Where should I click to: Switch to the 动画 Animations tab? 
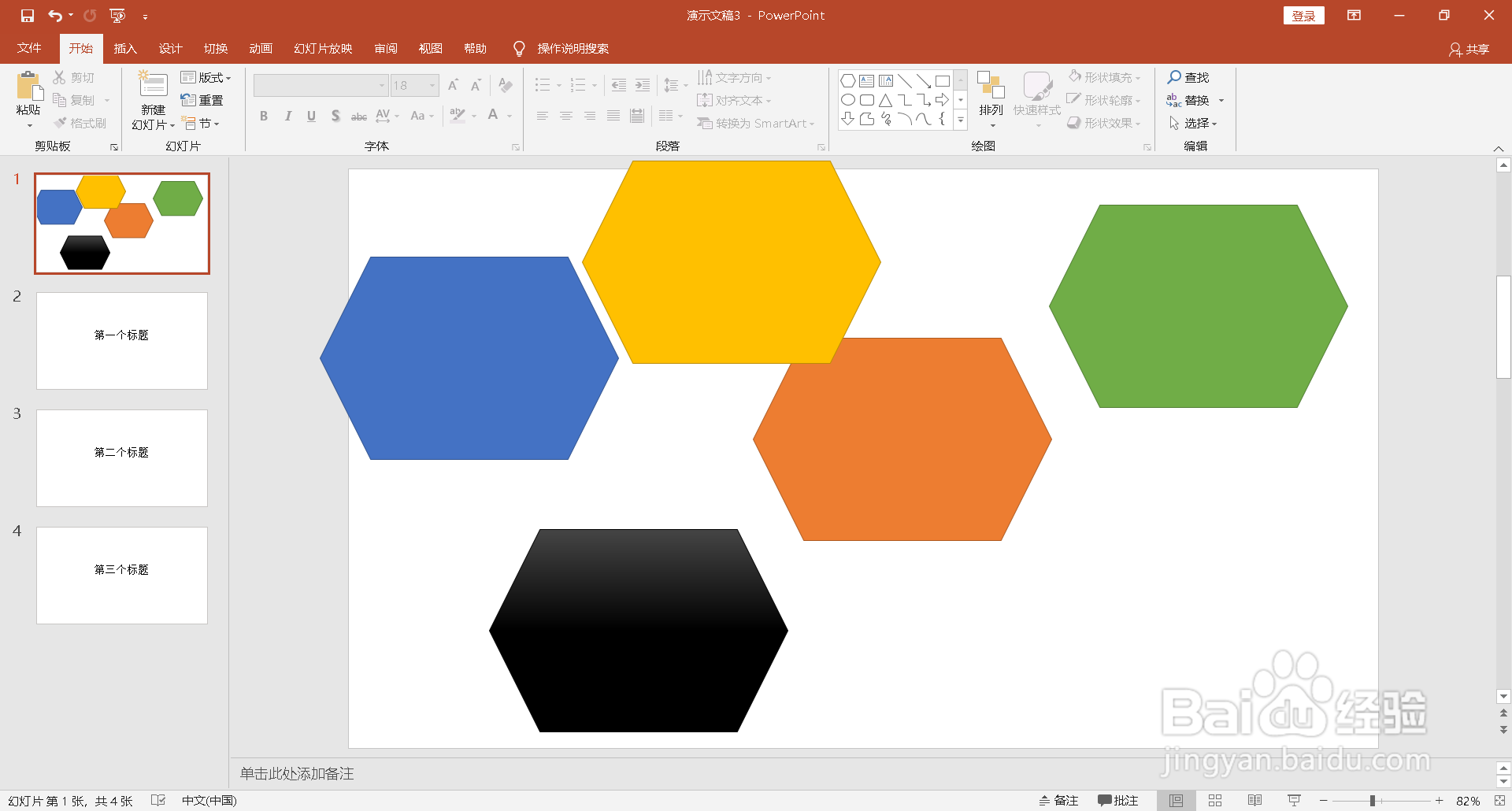[x=261, y=49]
